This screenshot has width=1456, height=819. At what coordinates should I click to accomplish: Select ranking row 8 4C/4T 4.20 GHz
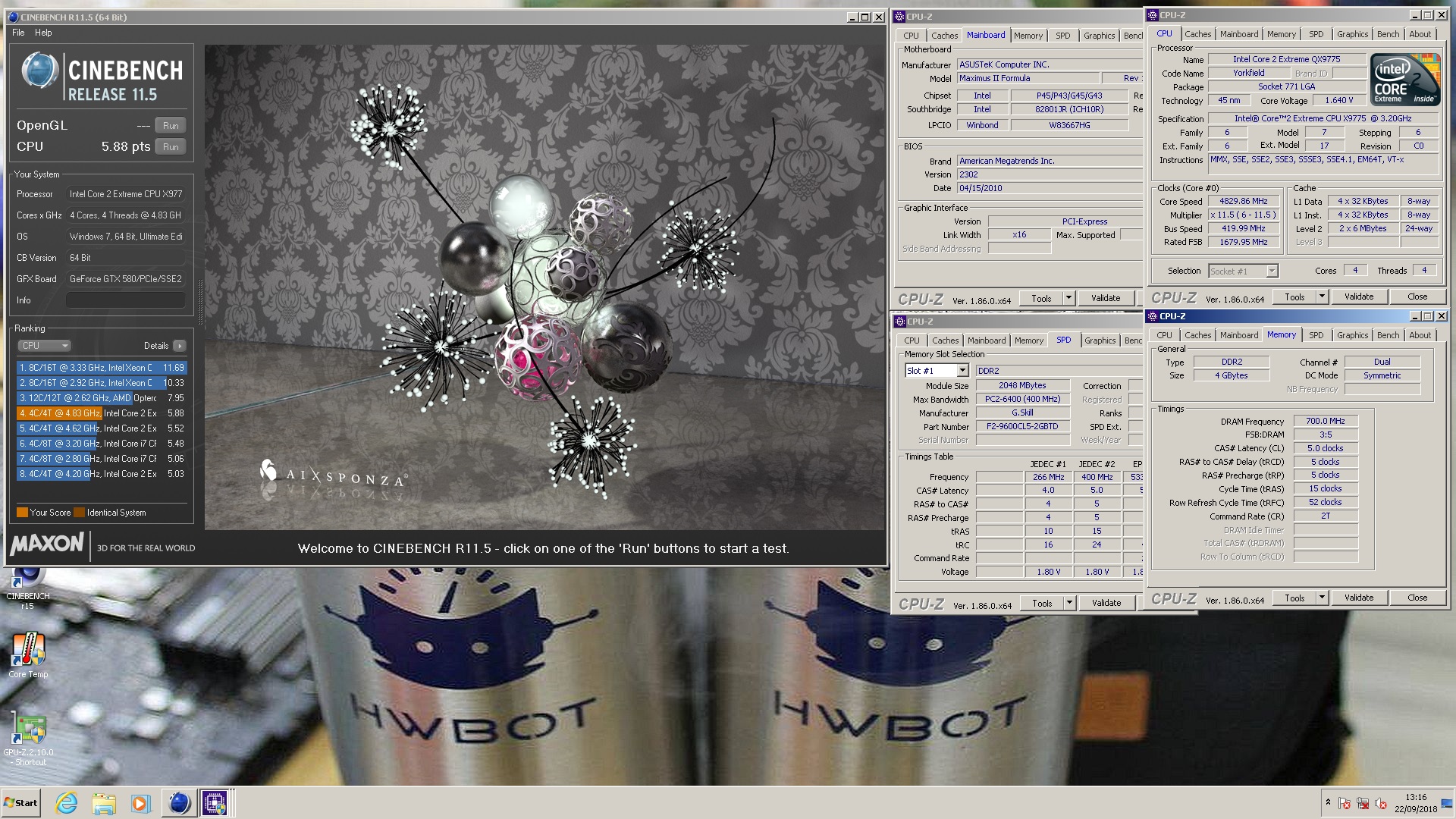point(101,474)
